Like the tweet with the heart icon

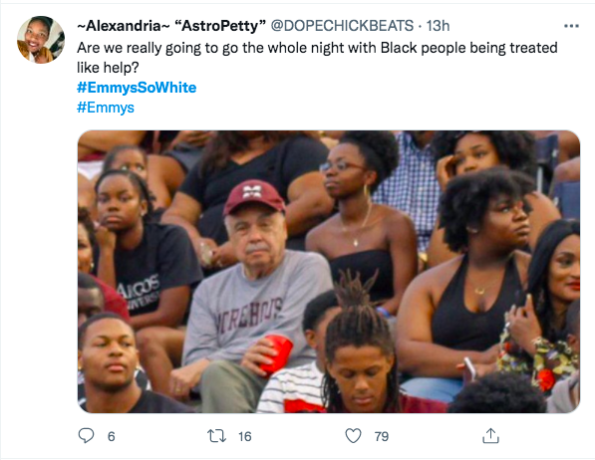click(x=353, y=436)
